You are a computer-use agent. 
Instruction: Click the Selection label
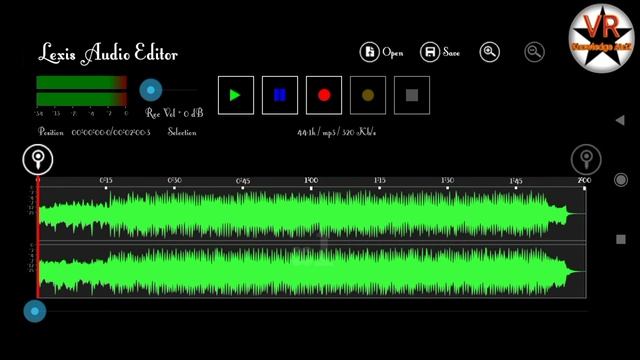click(x=182, y=132)
